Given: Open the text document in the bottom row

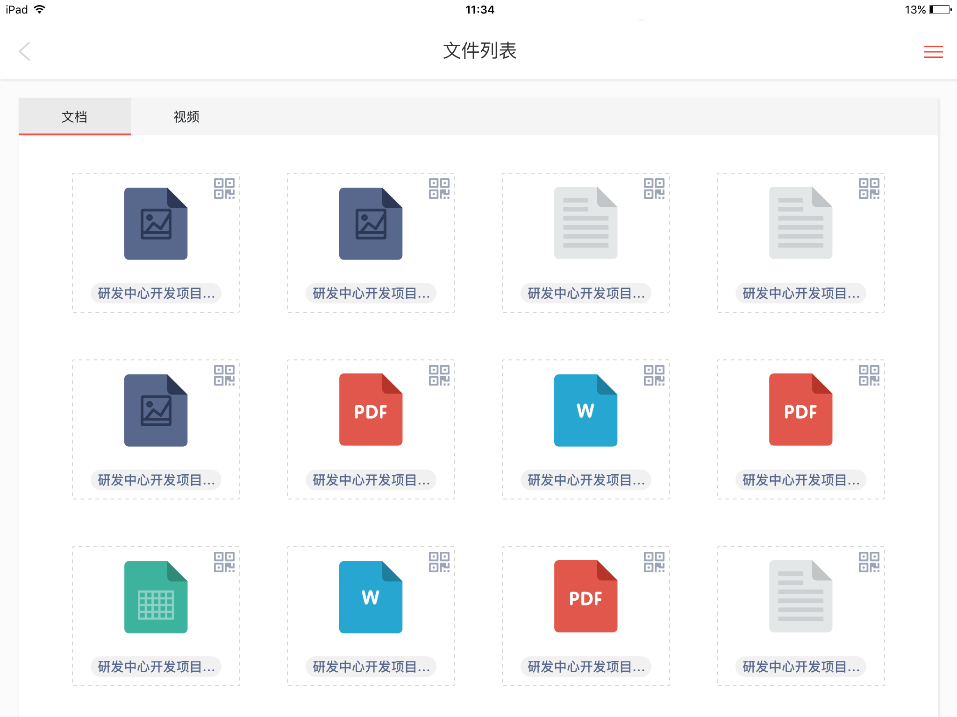Looking at the screenshot, I should [x=800, y=597].
